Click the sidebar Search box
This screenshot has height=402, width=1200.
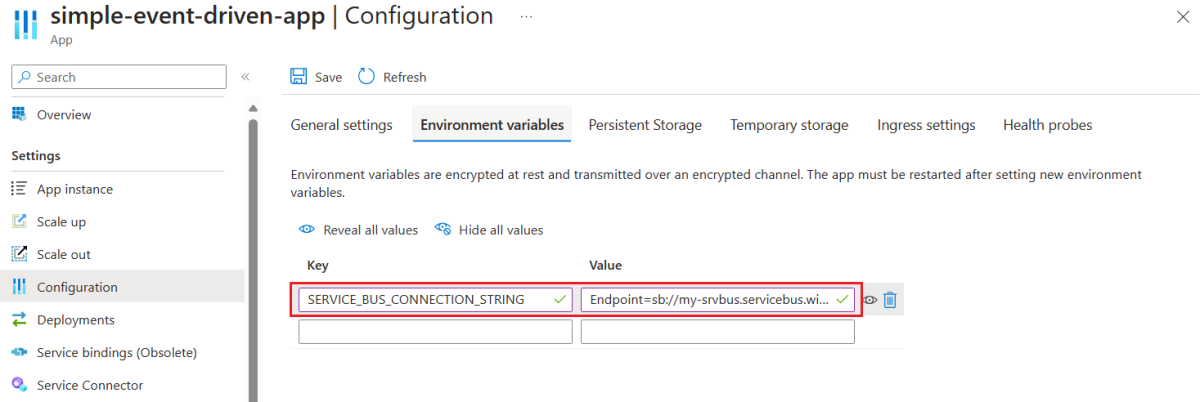119,77
